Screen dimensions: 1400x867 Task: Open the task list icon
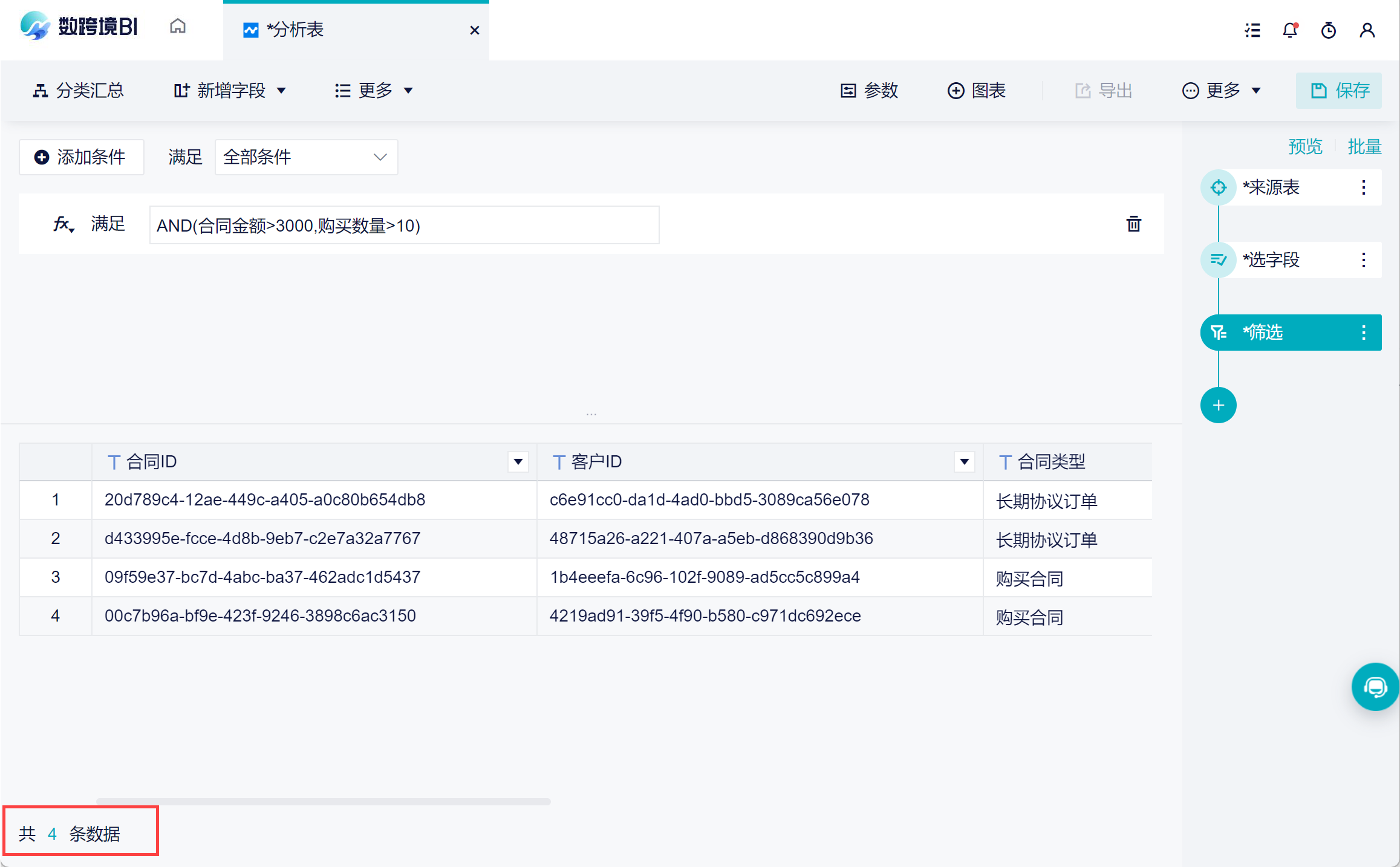[1252, 30]
